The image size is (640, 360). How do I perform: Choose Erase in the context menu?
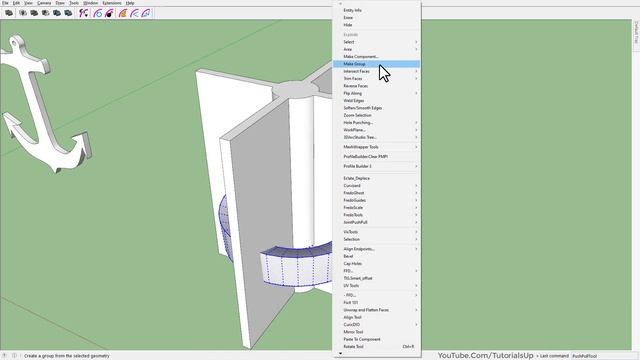click(376, 18)
